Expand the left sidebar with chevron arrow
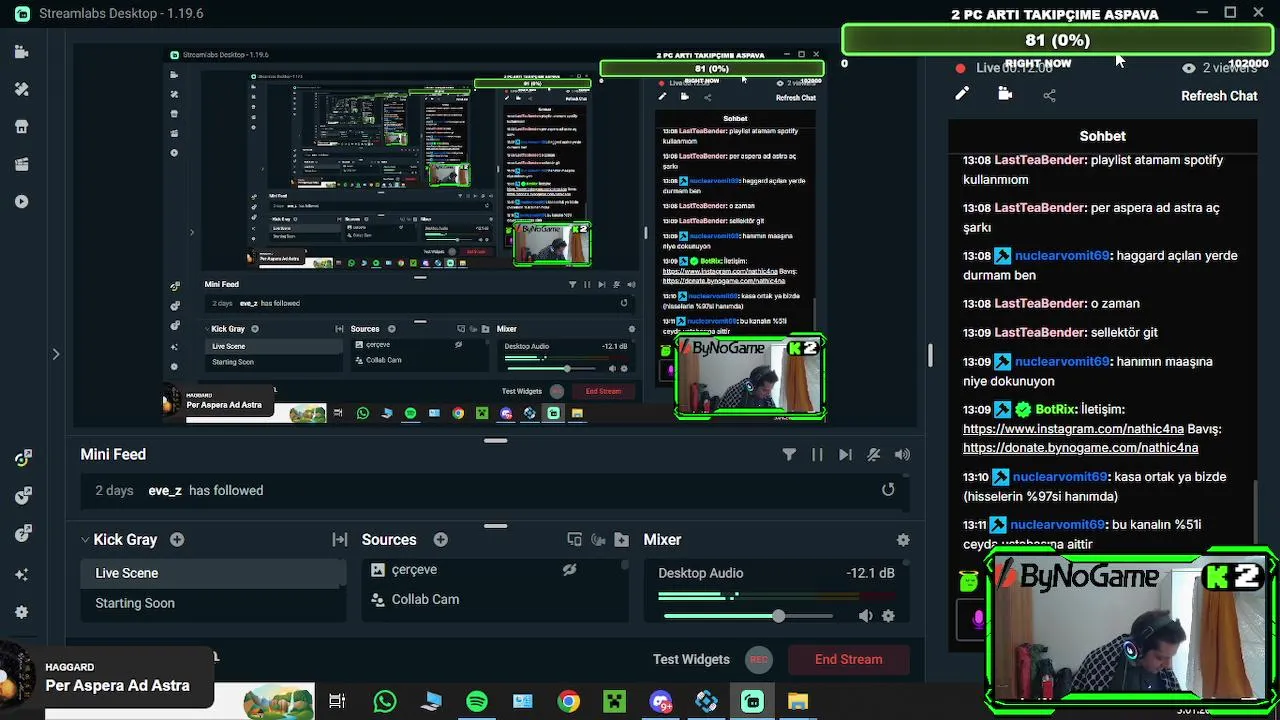Screen dimensions: 1280x720 tap(56, 354)
